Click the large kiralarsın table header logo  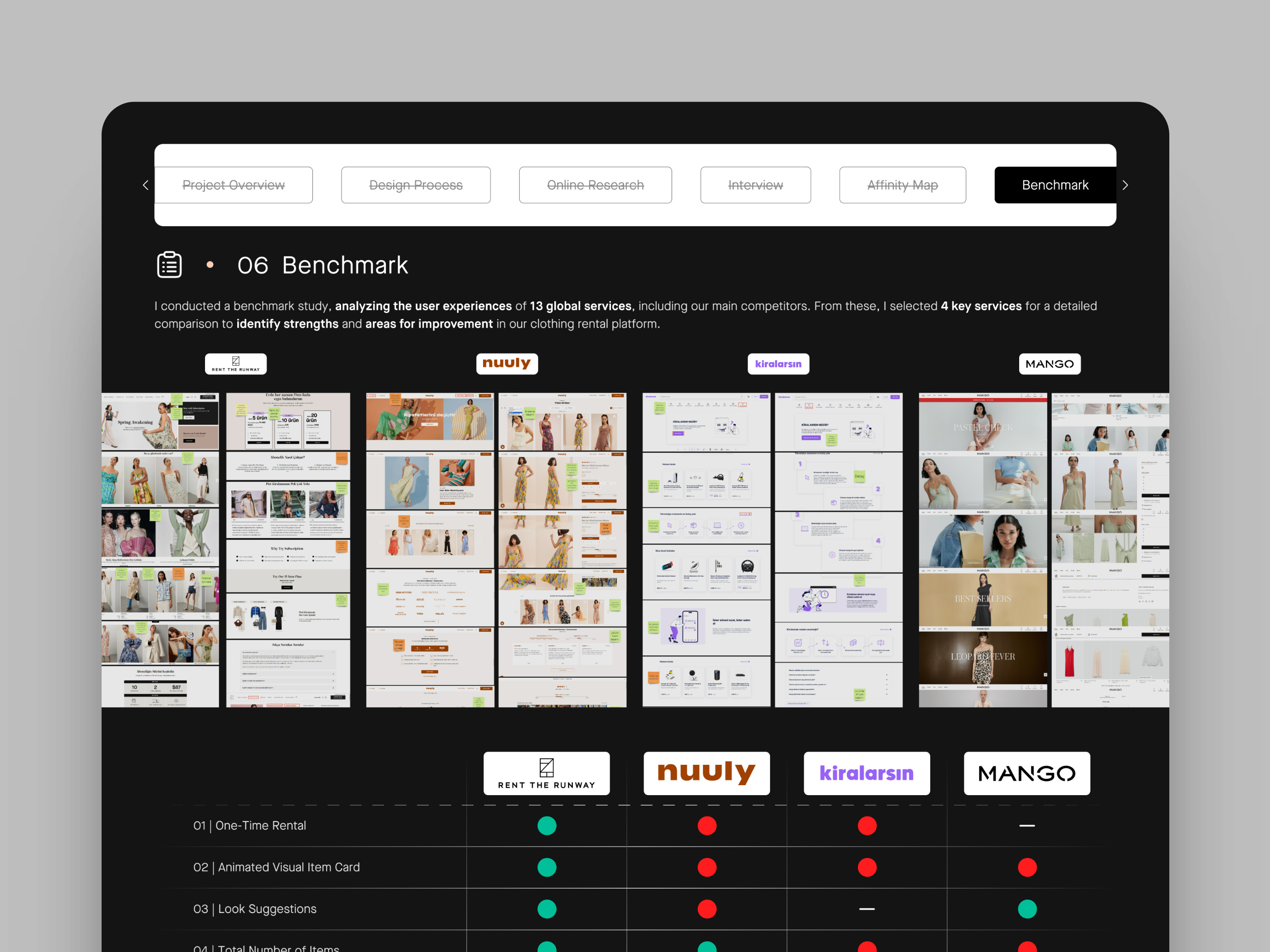[867, 773]
